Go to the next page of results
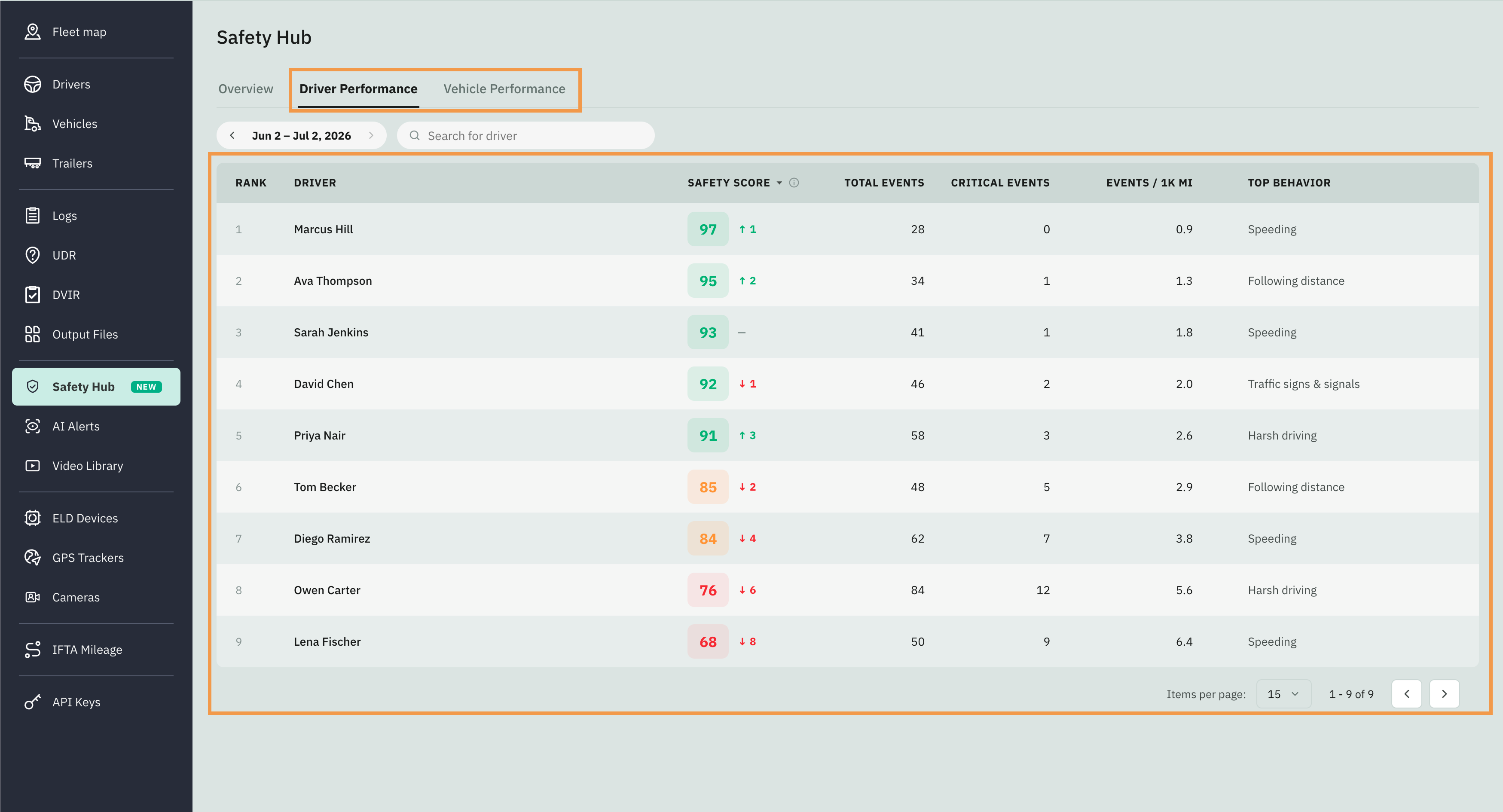Viewport: 1503px width, 812px height. [x=1444, y=694]
